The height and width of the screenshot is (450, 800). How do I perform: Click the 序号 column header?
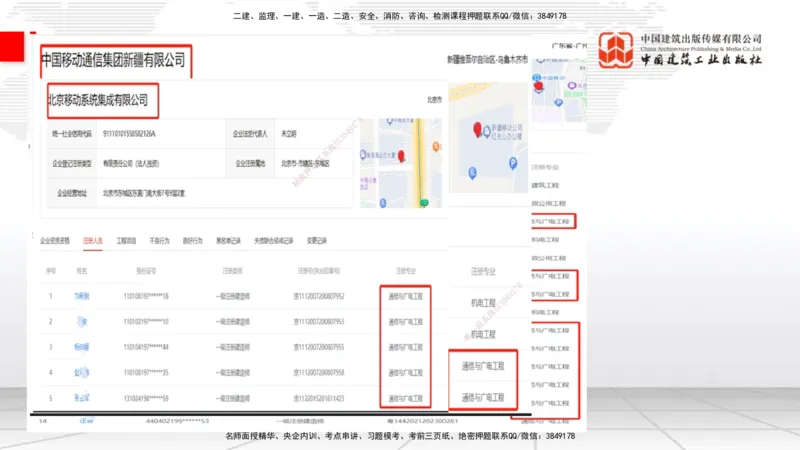pos(51,271)
